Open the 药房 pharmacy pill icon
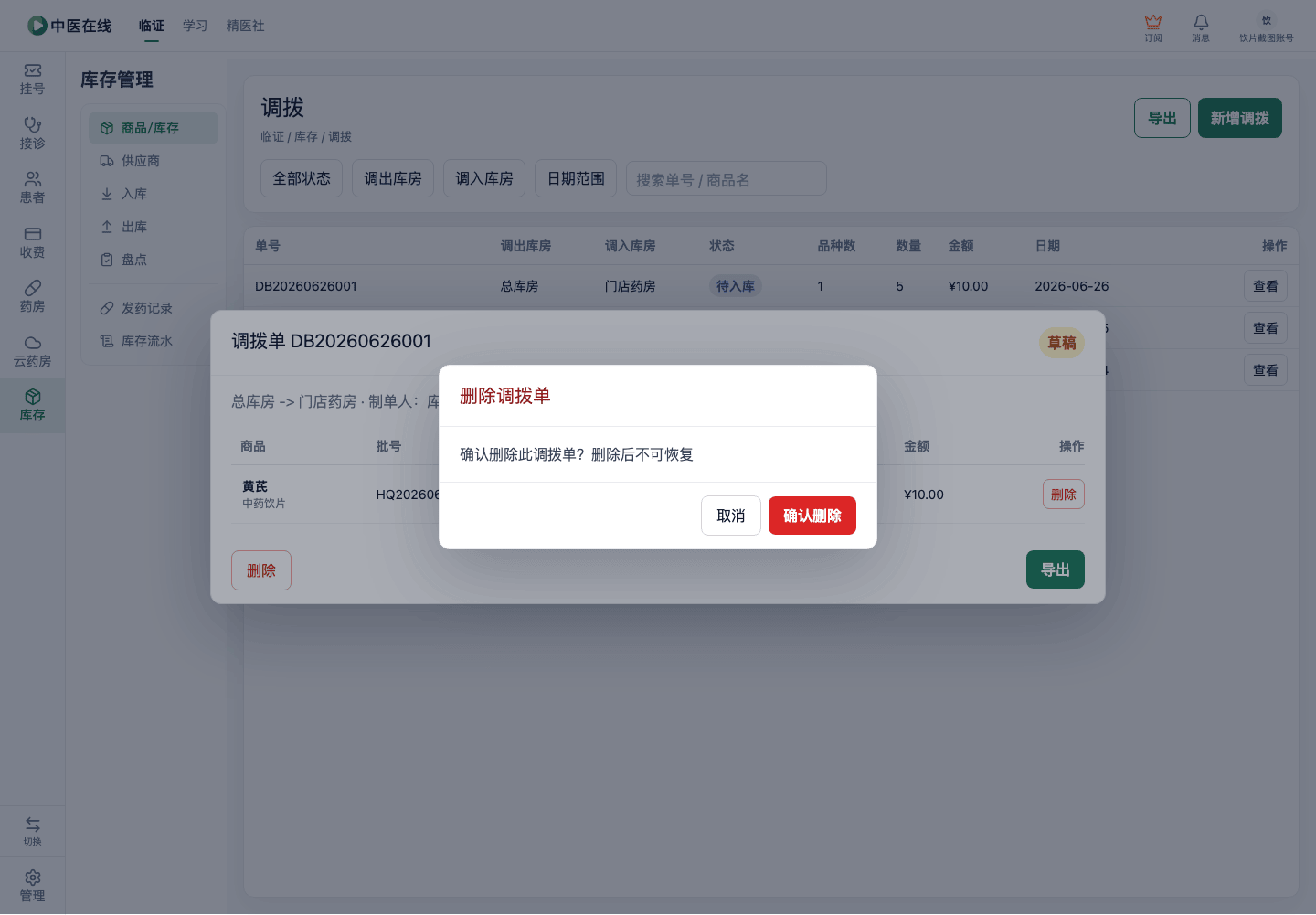 [33, 288]
